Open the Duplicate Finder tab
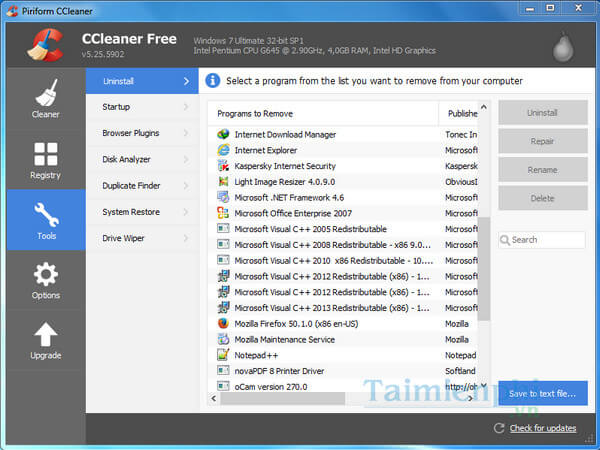600x450 pixels. [142, 186]
